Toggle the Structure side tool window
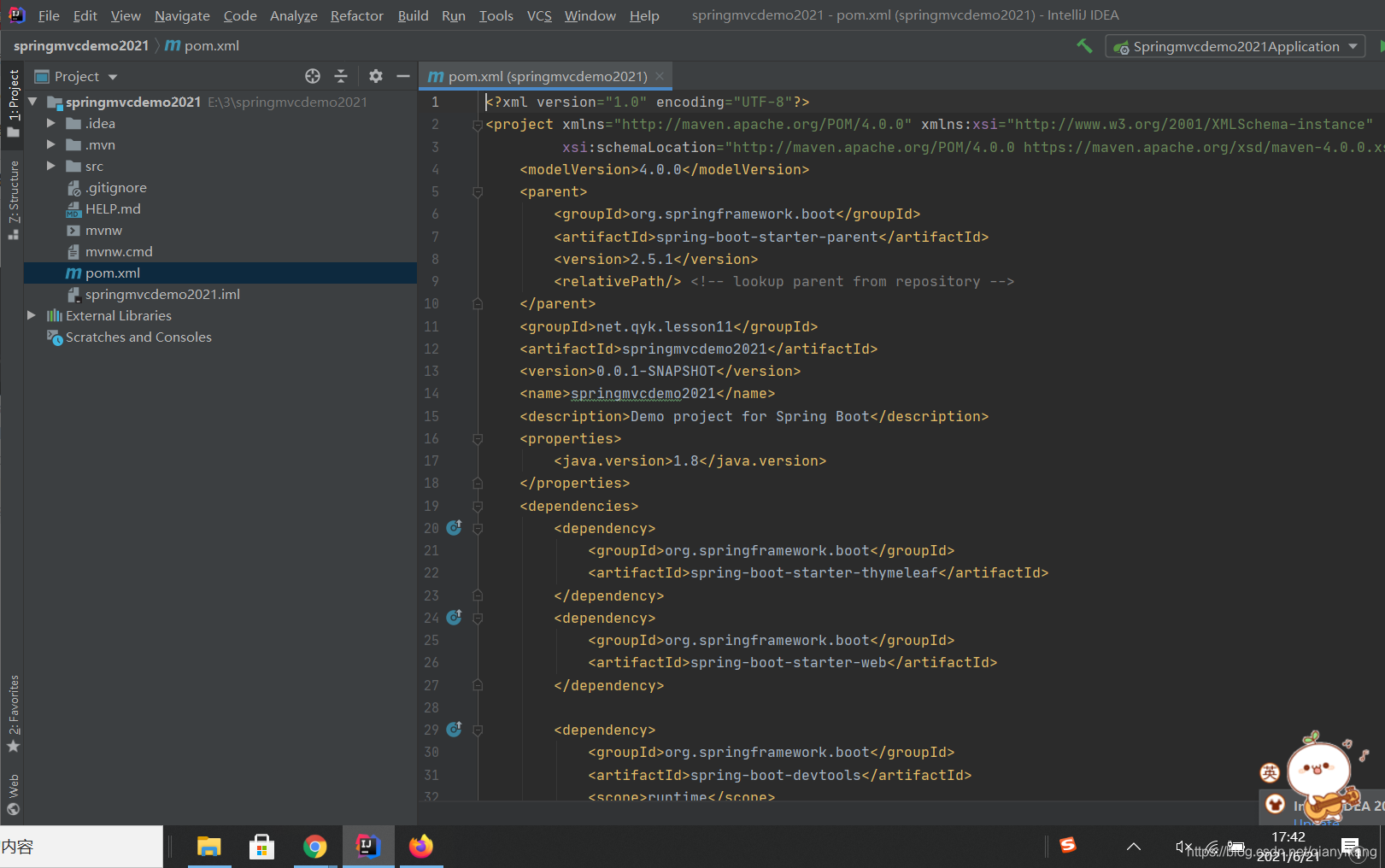1385x868 pixels. coord(13,201)
